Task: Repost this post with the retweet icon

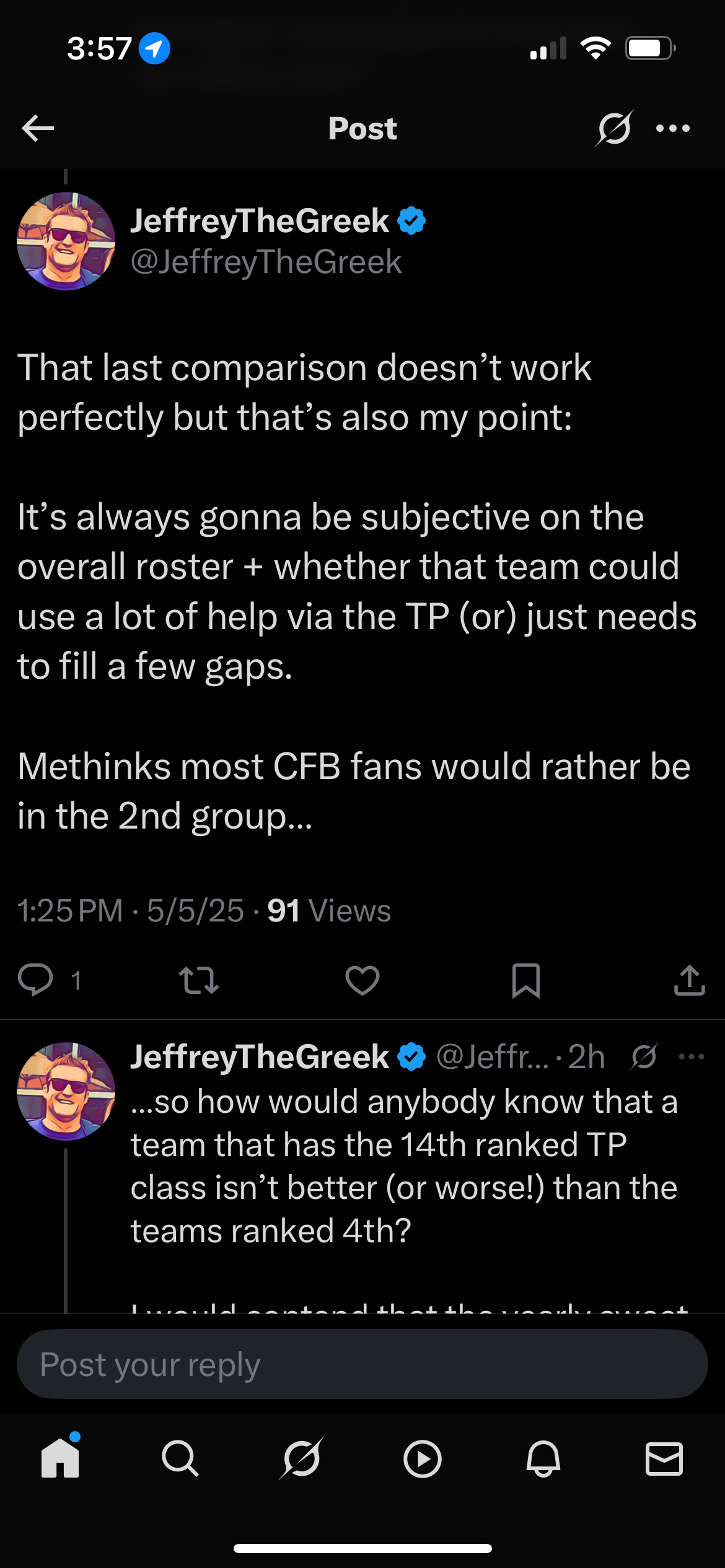Action: click(198, 980)
